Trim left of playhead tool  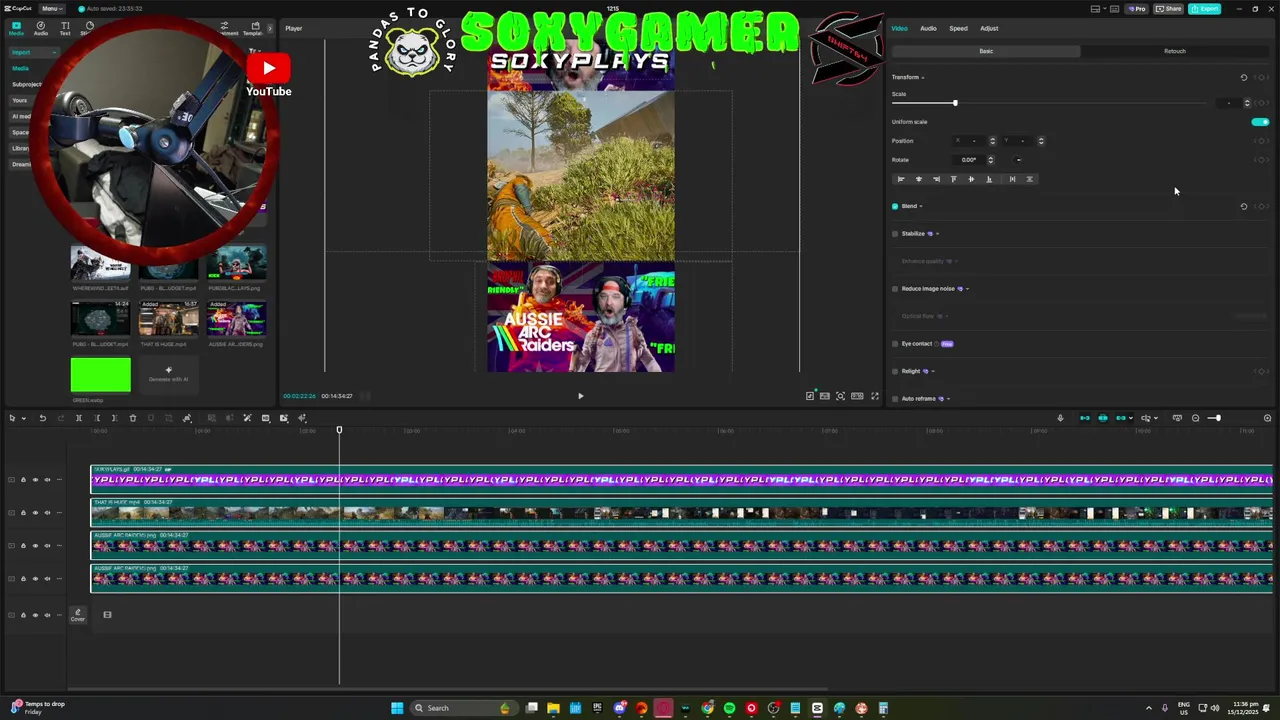97,418
